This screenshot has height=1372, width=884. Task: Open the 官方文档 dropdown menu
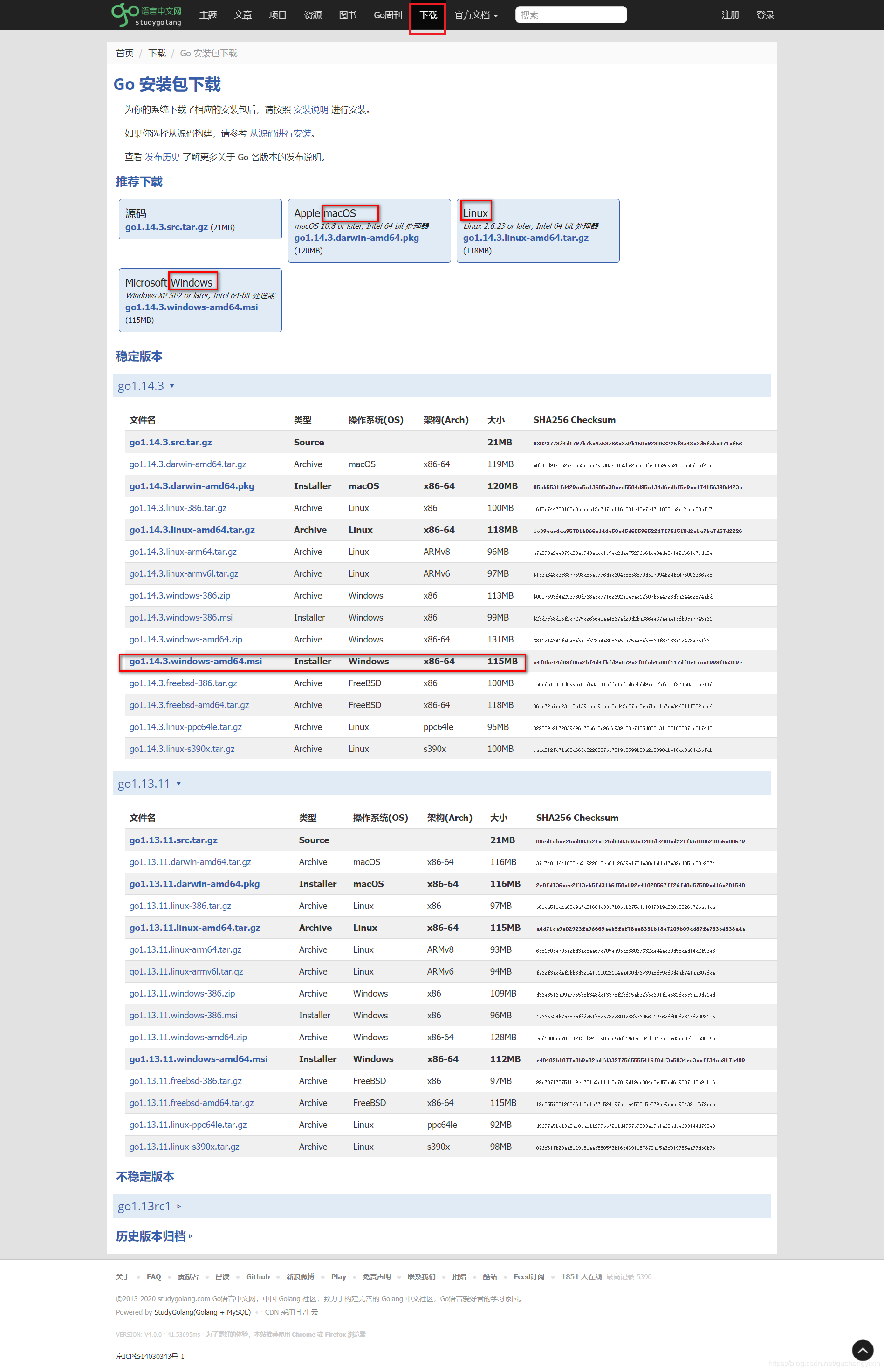(476, 15)
